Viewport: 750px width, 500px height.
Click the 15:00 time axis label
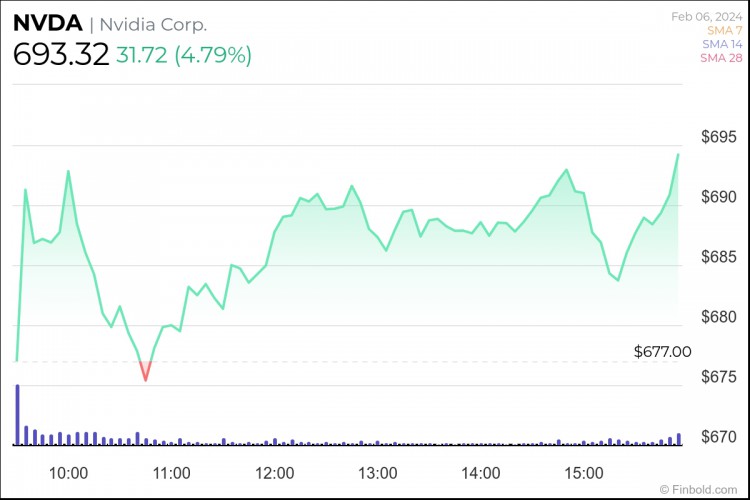coord(584,473)
